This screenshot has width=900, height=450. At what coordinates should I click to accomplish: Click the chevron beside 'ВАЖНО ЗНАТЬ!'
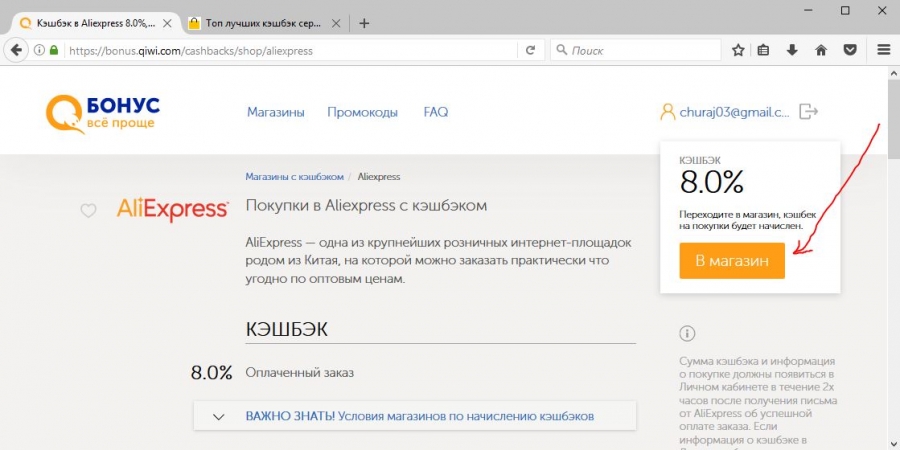218,417
